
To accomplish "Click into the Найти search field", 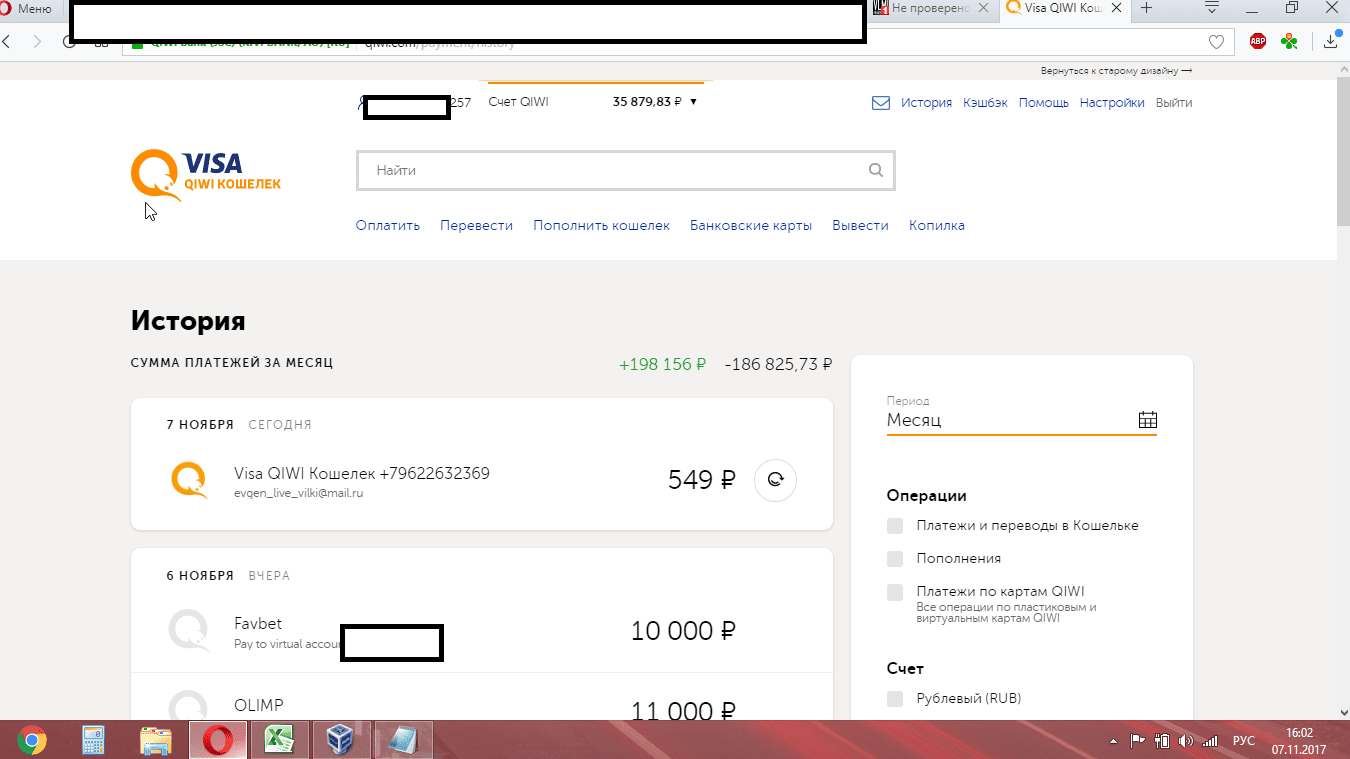I will (x=610, y=171).
